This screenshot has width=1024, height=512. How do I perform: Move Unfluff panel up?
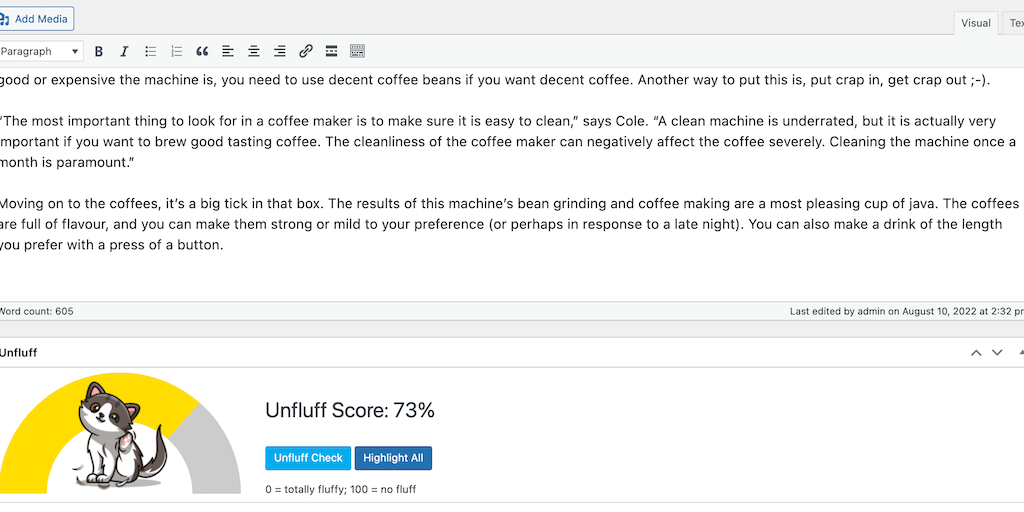pos(976,353)
